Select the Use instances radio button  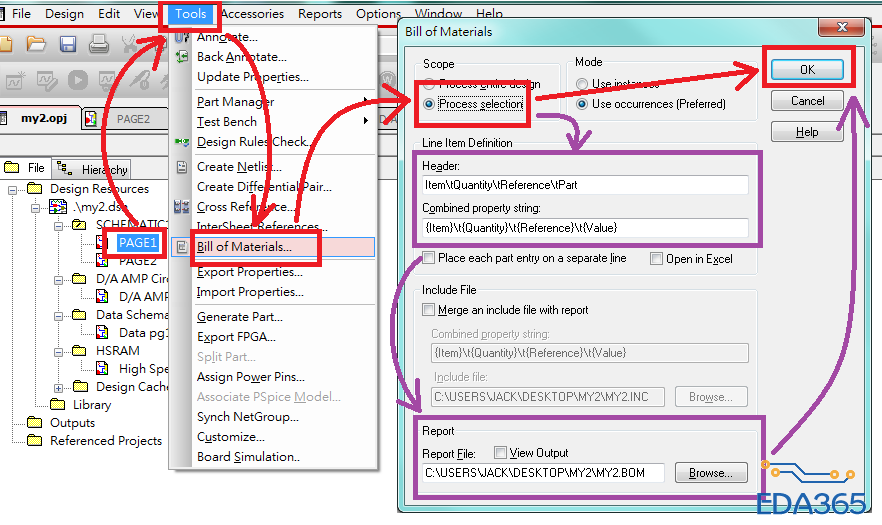coord(582,84)
